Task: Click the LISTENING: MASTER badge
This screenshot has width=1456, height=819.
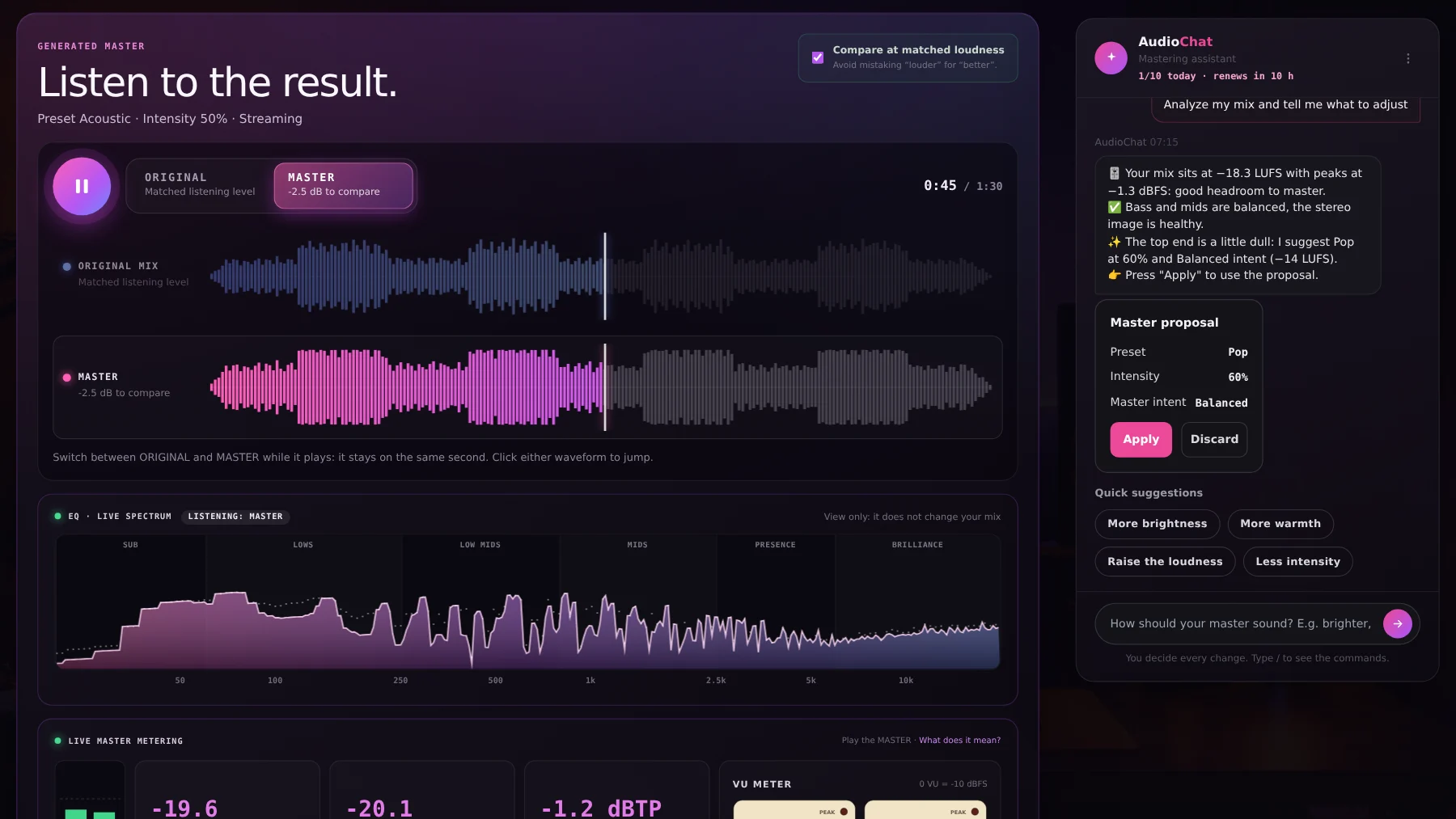Action: click(235, 517)
